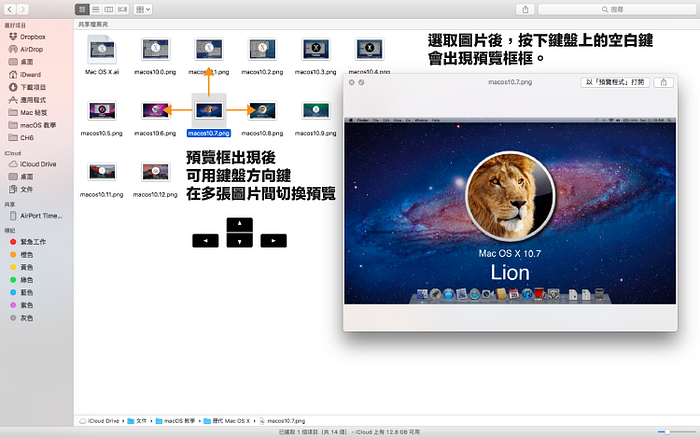
Task: Click 文件 in the path bar
Action: [137, 421]
